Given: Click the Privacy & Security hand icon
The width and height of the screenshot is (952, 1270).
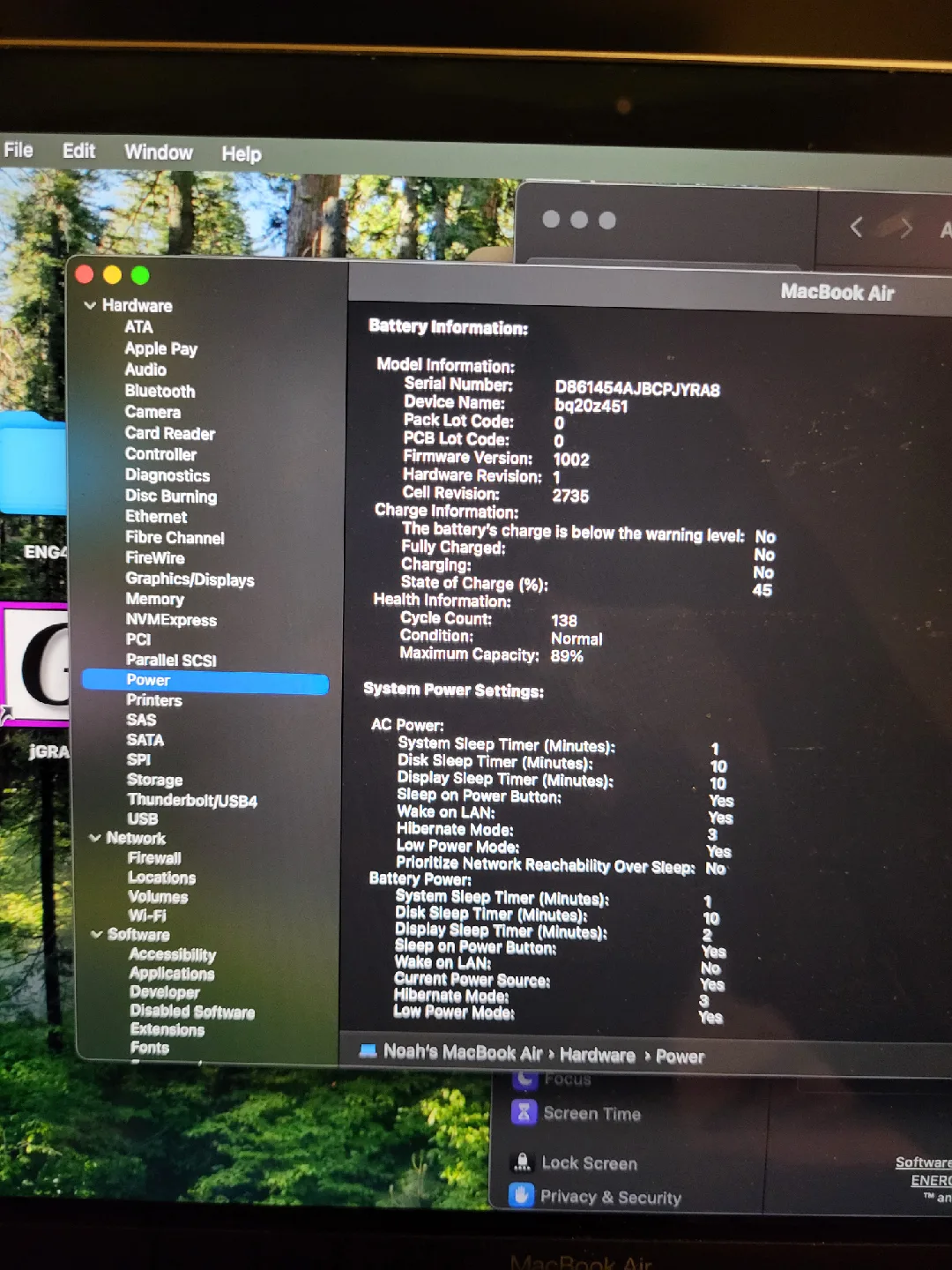Looking at the screenshot, I should (521, 1195).
